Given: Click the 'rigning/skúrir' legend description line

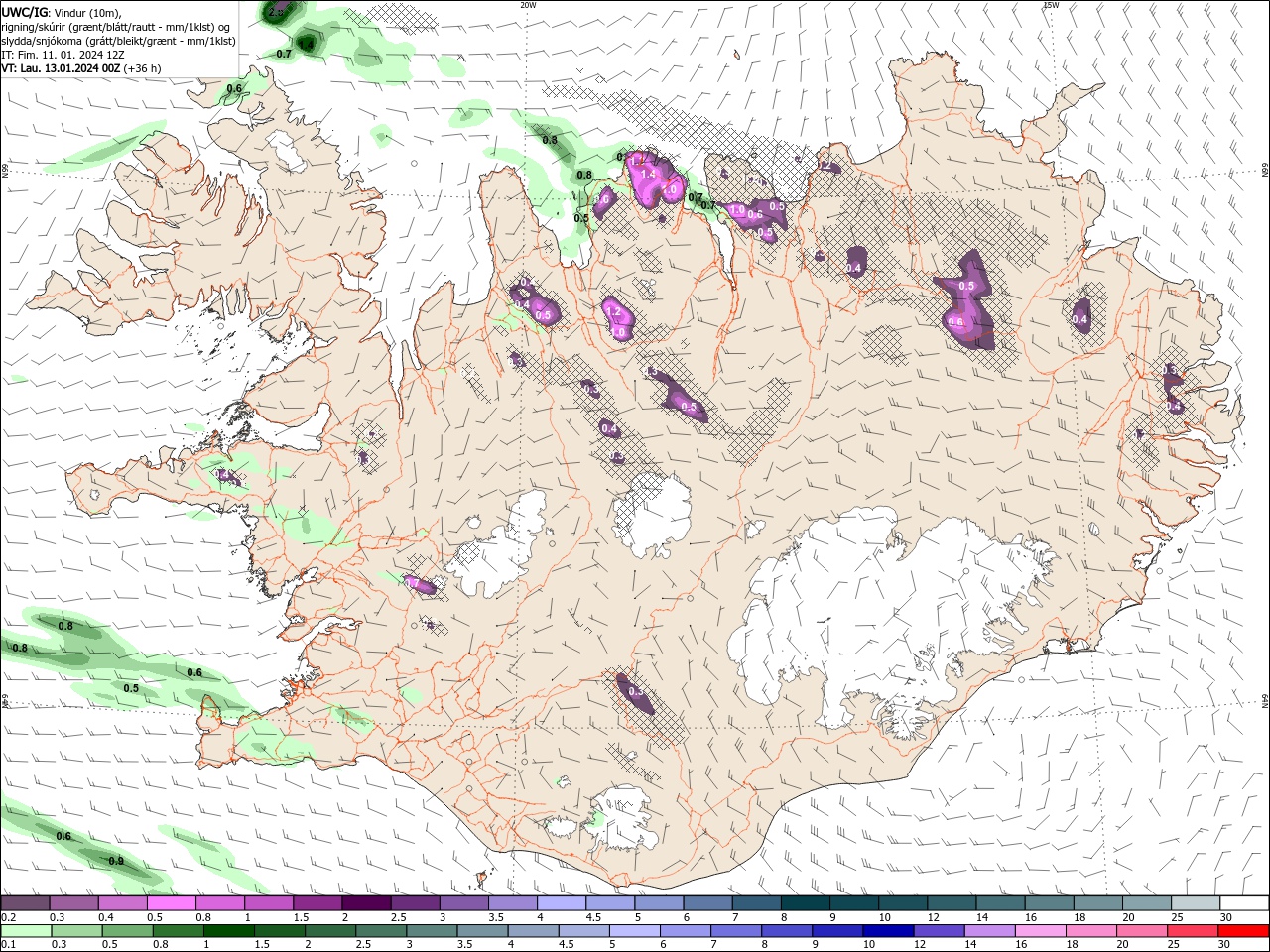Looking at the screenshot, I should (x=117, y=27).
